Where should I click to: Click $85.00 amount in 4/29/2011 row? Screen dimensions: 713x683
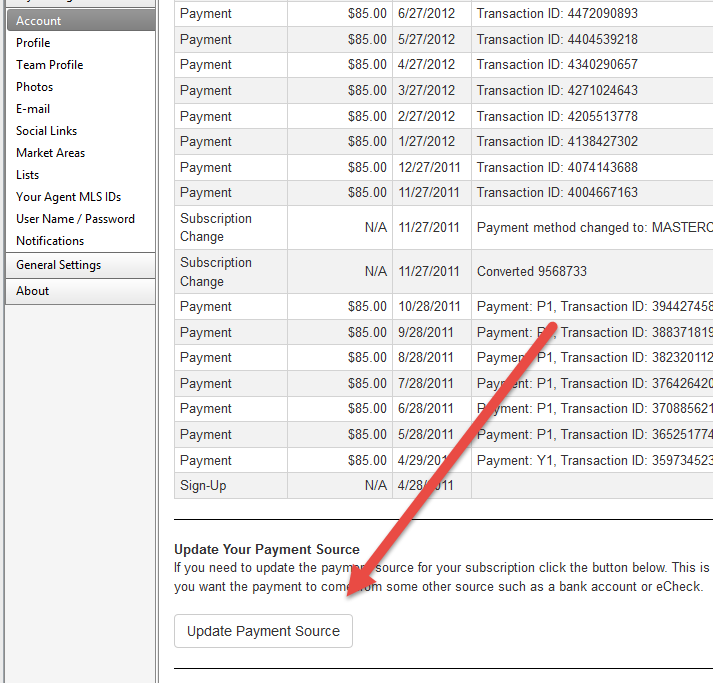click(x=367, y=460)
